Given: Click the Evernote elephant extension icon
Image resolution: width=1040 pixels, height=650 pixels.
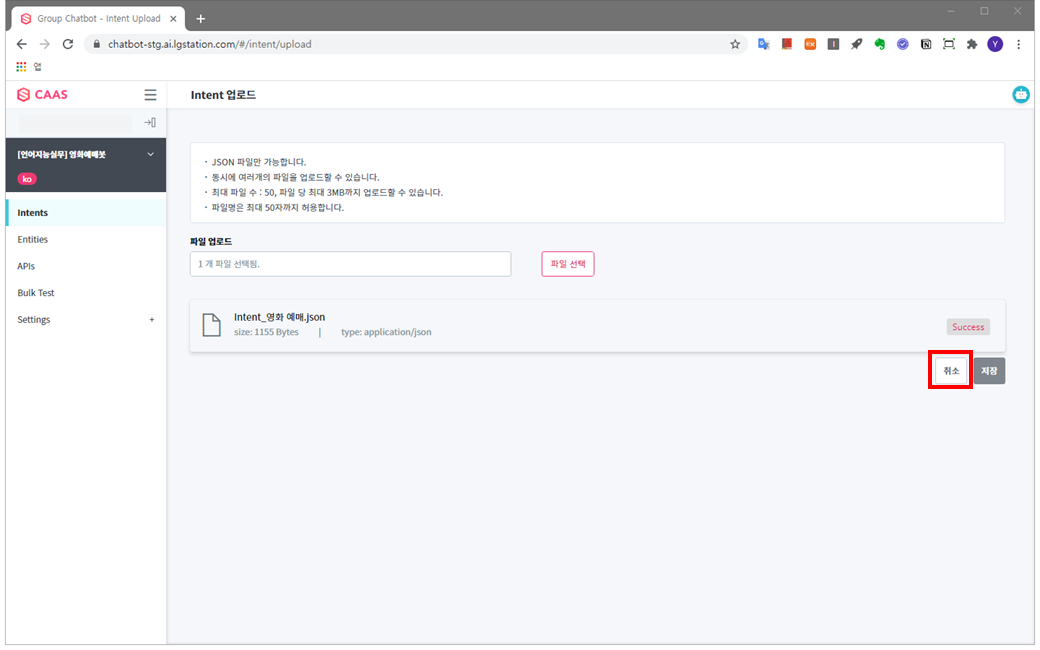Looking at the screenshot, I should pos(879,44).
